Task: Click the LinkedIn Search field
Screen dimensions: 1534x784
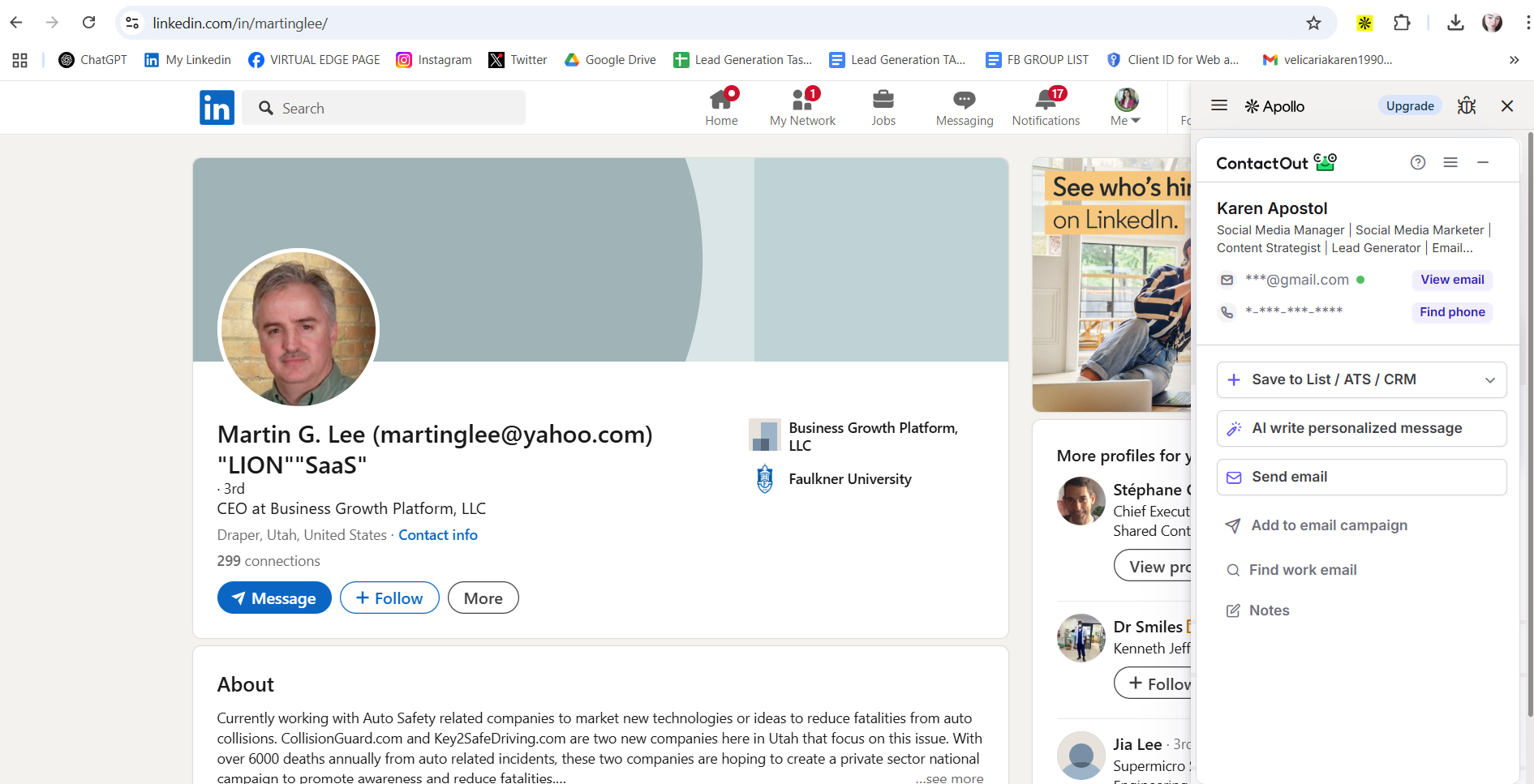Action: (384, 108)
